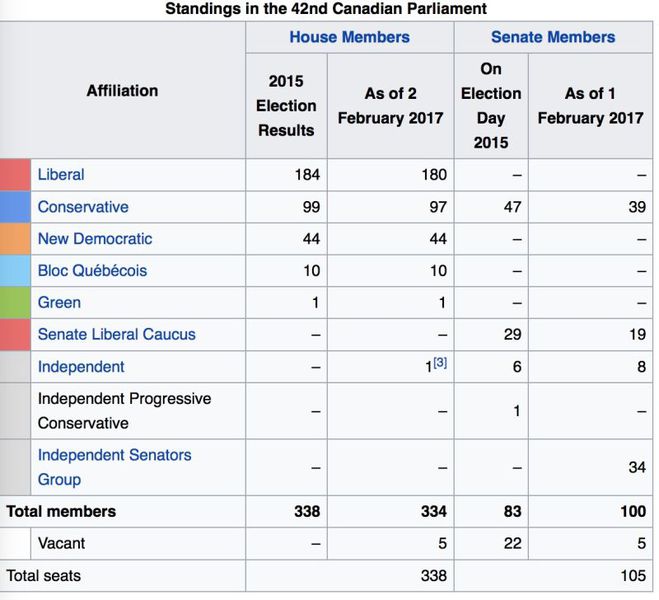Click the Total seats row label
This screenshot has width=659, height=600.
click(x=43, y=576)
